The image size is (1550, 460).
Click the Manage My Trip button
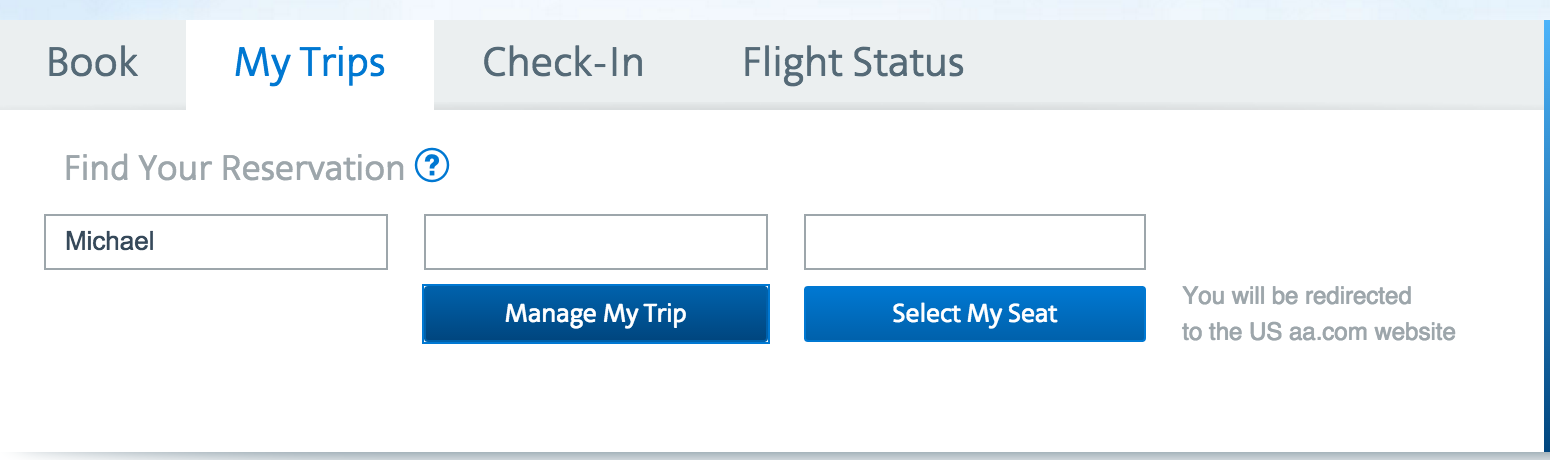tap(595, 314)
